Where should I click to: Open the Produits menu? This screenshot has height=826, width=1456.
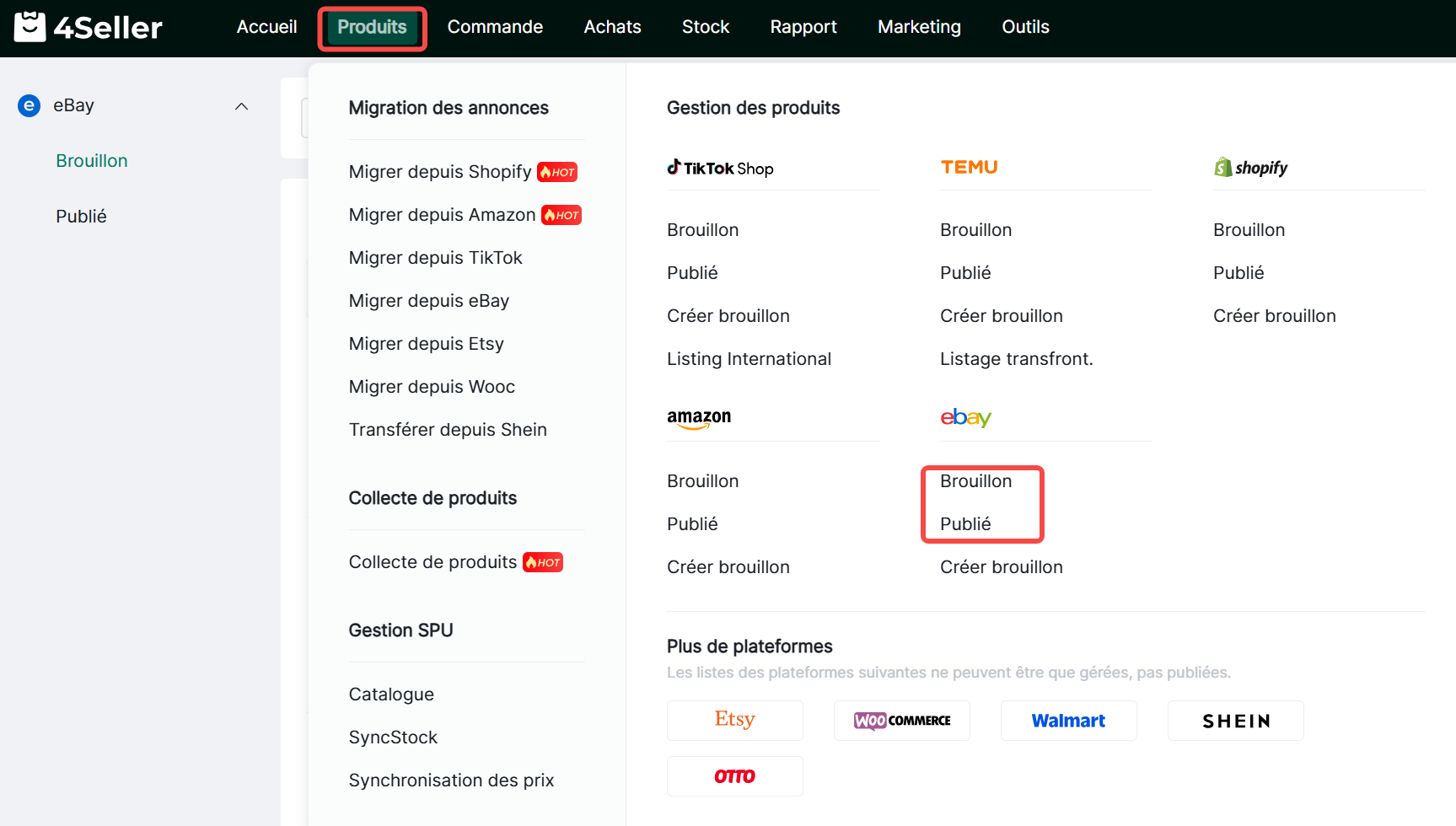pyautogui.click(x=372, y=27)
